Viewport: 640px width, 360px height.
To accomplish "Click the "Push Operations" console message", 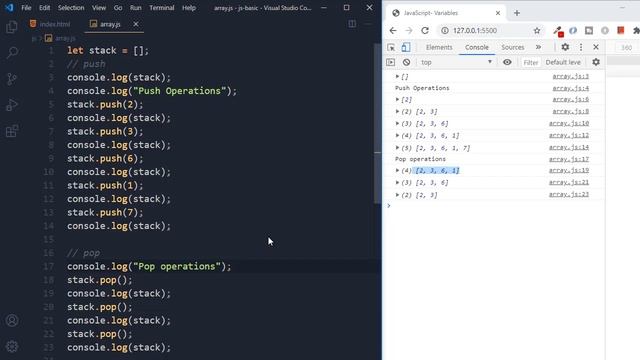I will 422,88.
